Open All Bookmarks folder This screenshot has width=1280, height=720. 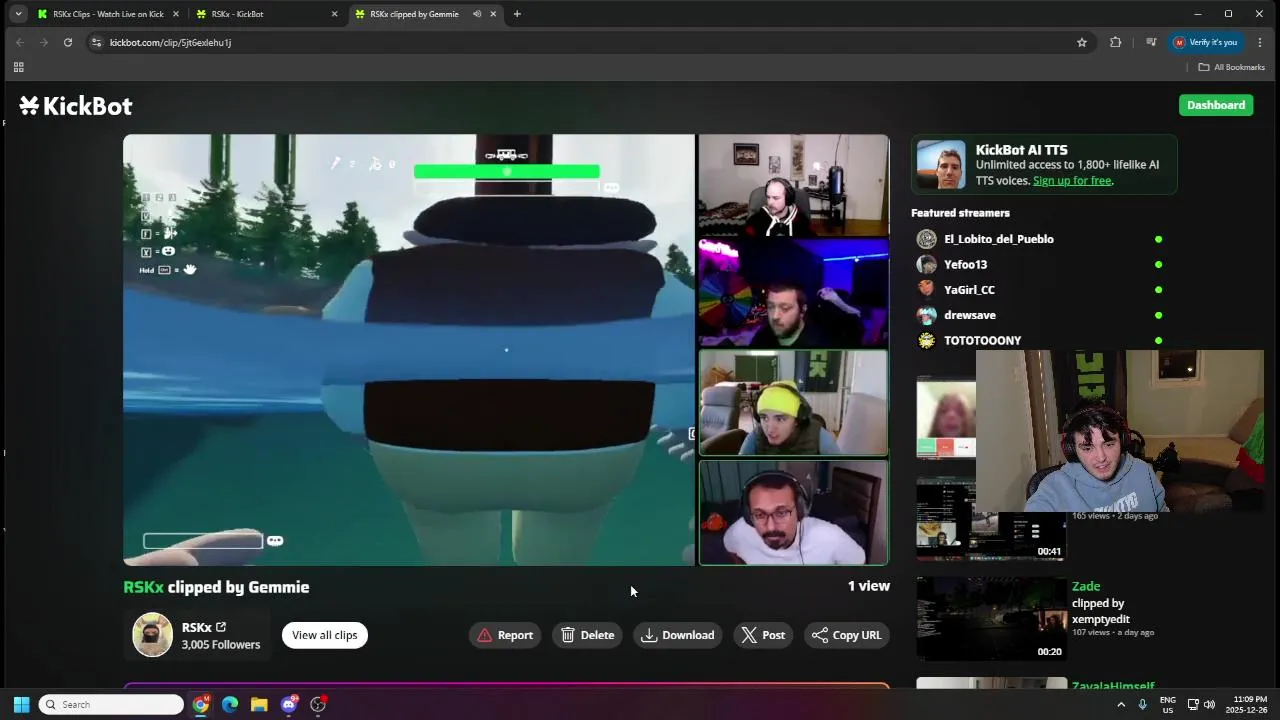click(1231, 67)
